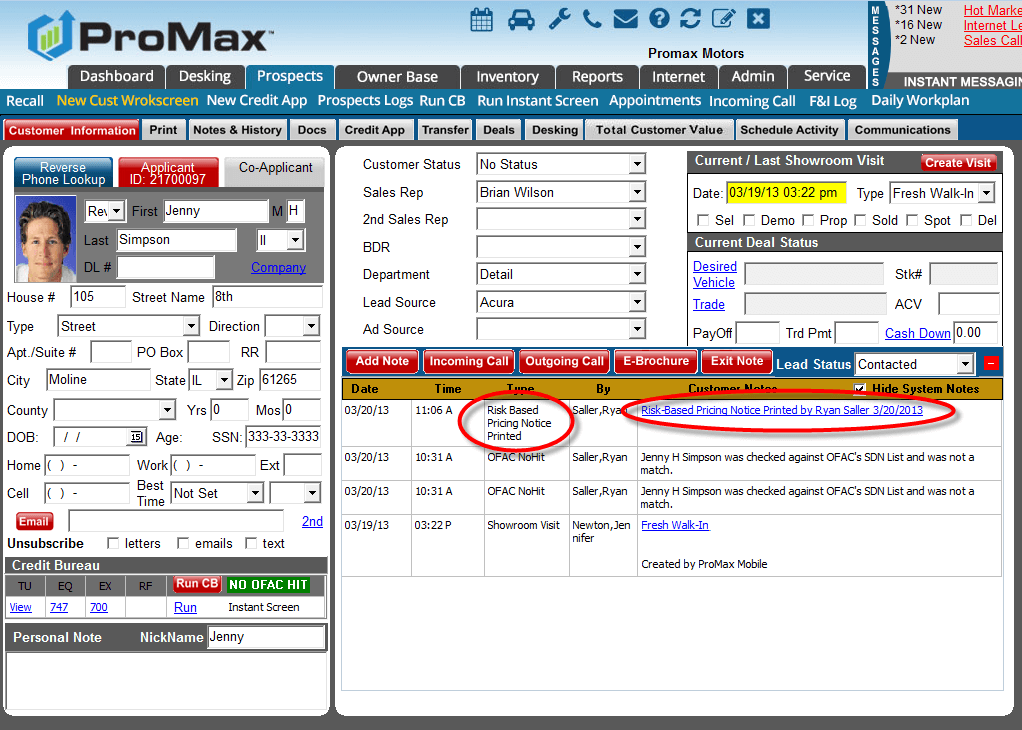Click the E-Brochure button
1022x730 pixels.
pyautogui.click(x=656, y=361)
